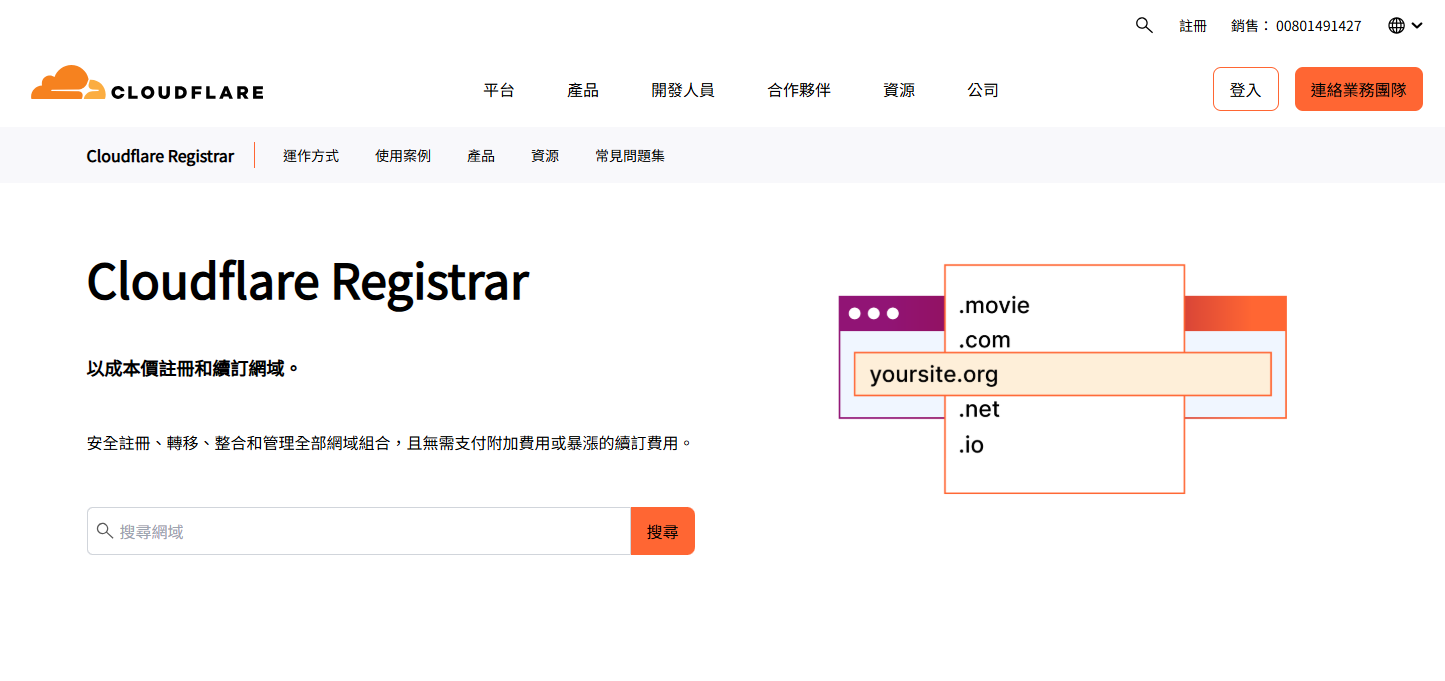1445x681 pixels.
Task: Open the 開發人員 menu
Action: pos(683,90)
